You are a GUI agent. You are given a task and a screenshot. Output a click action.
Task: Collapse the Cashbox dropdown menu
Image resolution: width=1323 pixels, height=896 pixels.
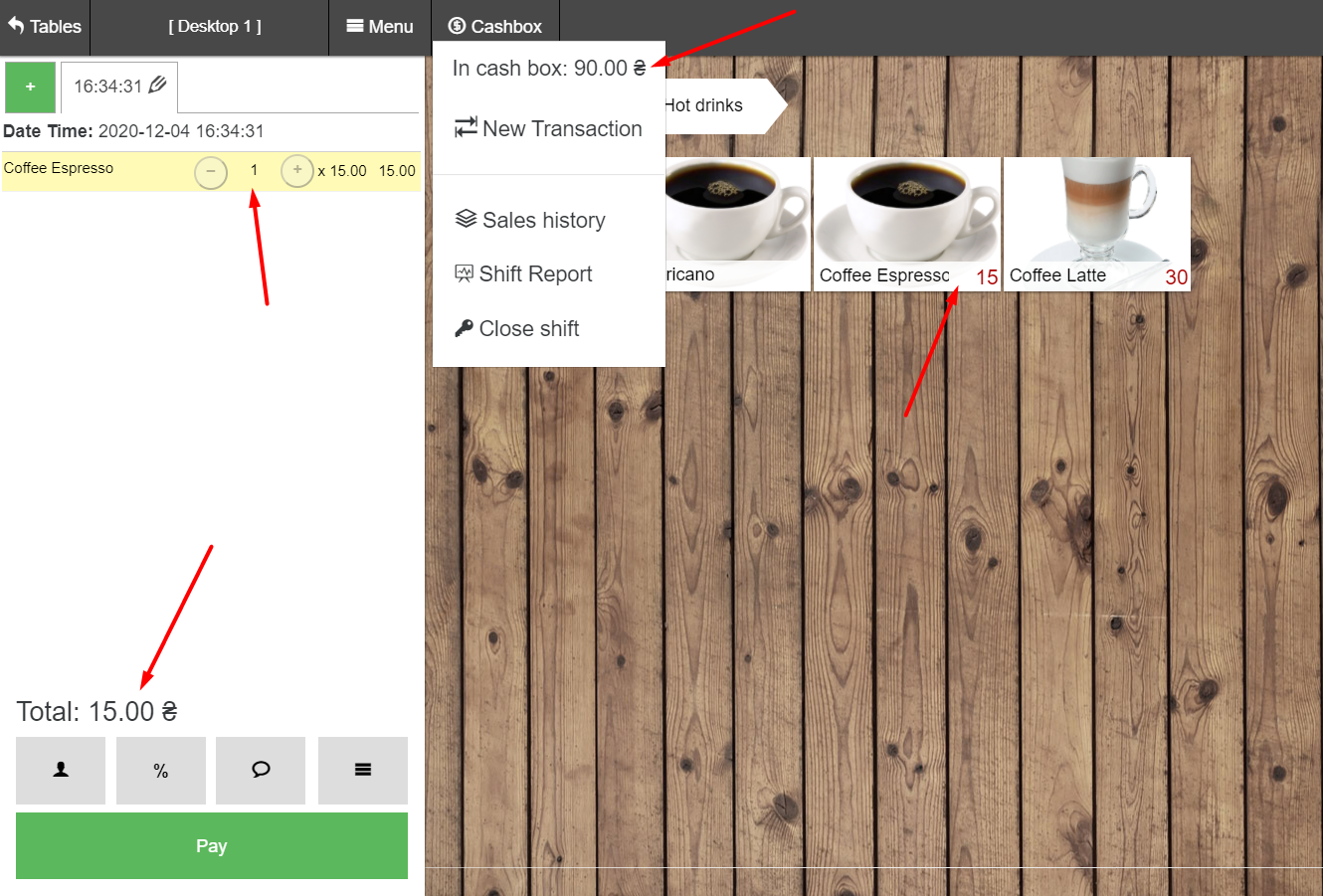[495, 27]
